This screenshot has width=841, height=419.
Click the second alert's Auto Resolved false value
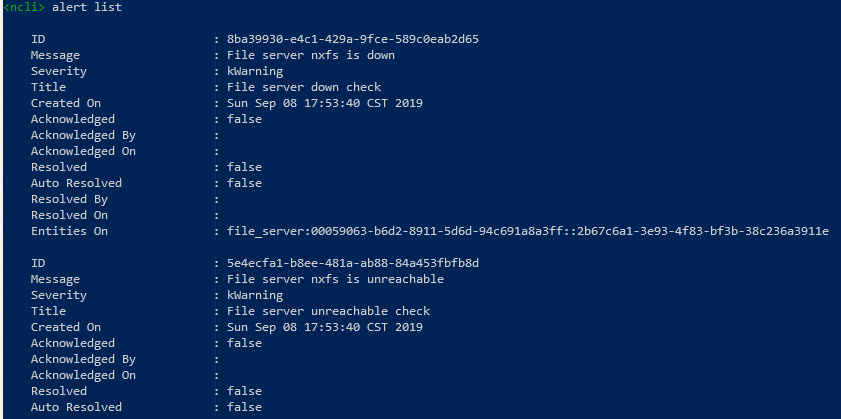(245, 407)
